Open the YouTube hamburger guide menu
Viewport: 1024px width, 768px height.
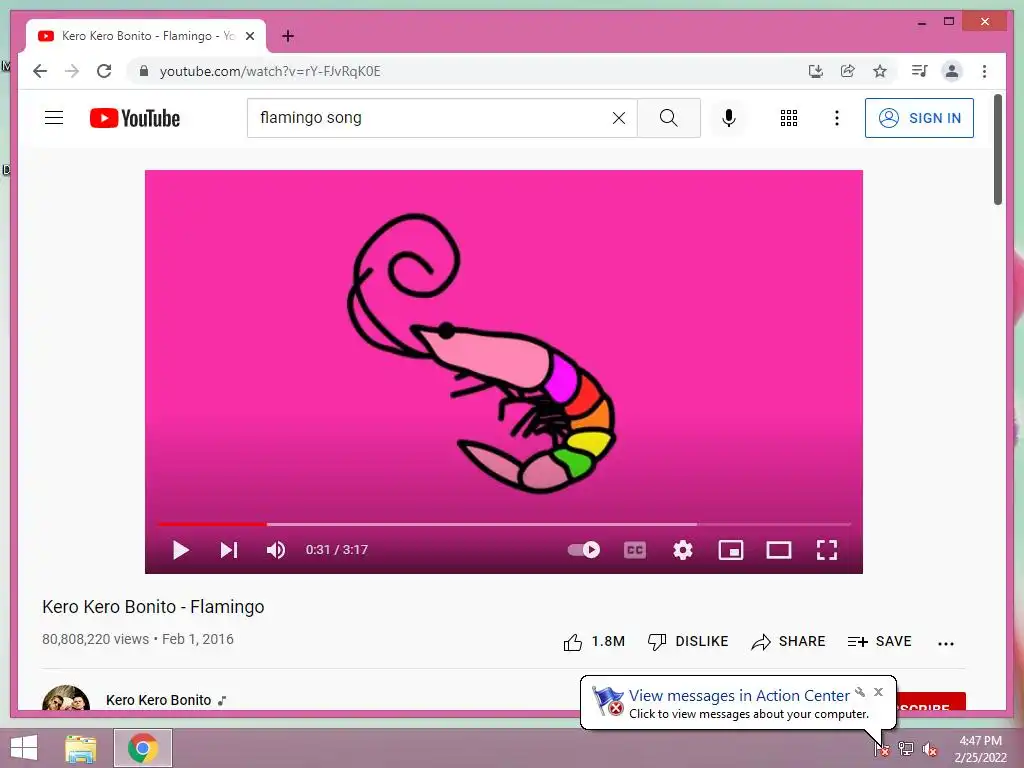click(x=54, y=118)
